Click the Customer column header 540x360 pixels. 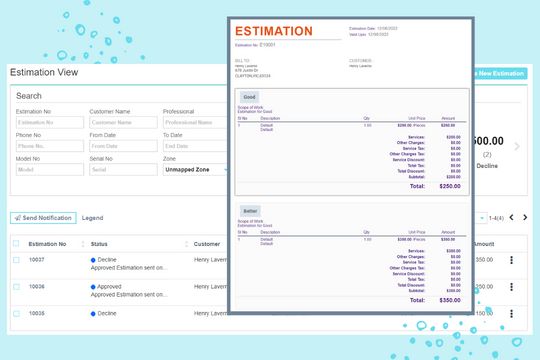coord(207,244)
